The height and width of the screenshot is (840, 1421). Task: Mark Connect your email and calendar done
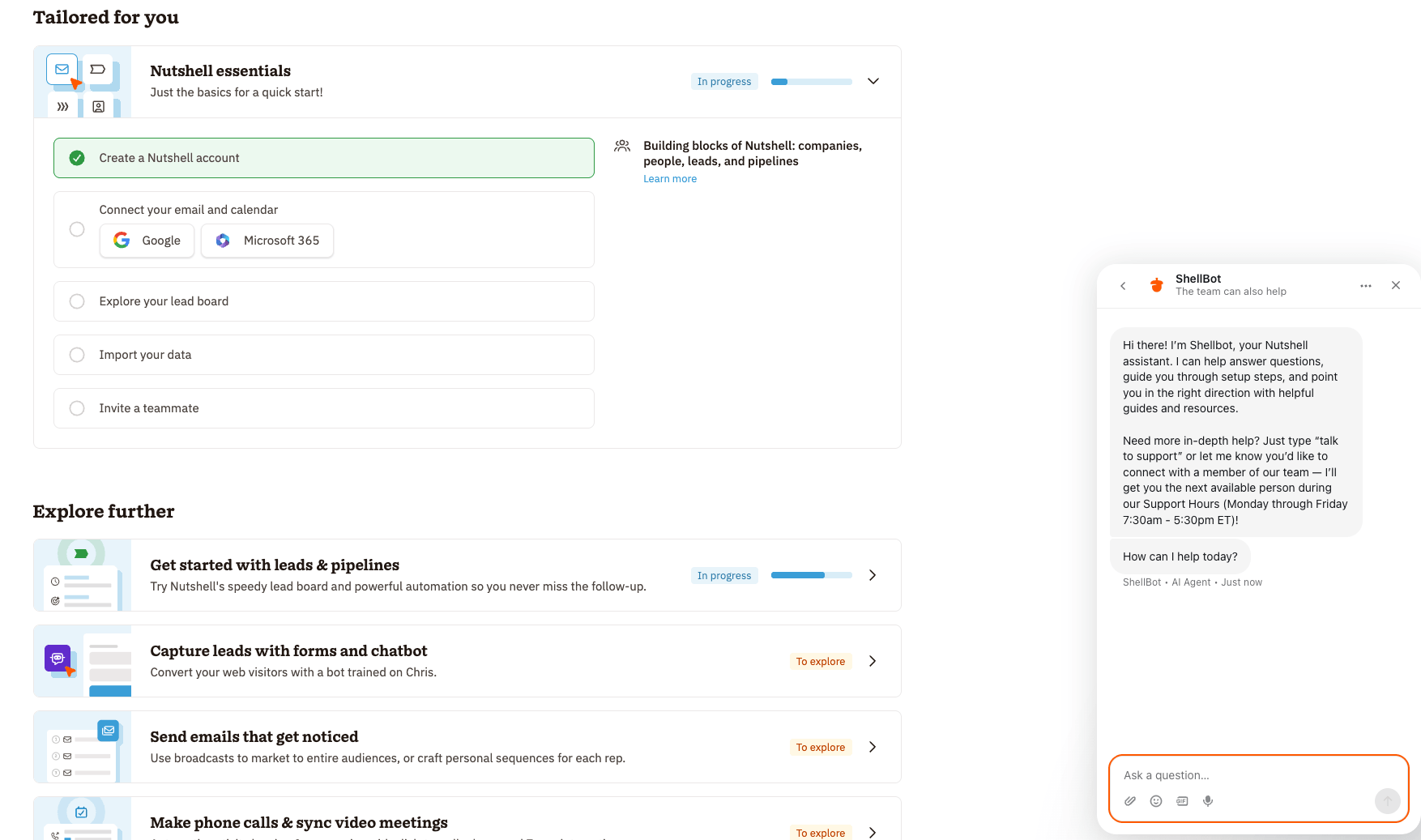[77, 229]
